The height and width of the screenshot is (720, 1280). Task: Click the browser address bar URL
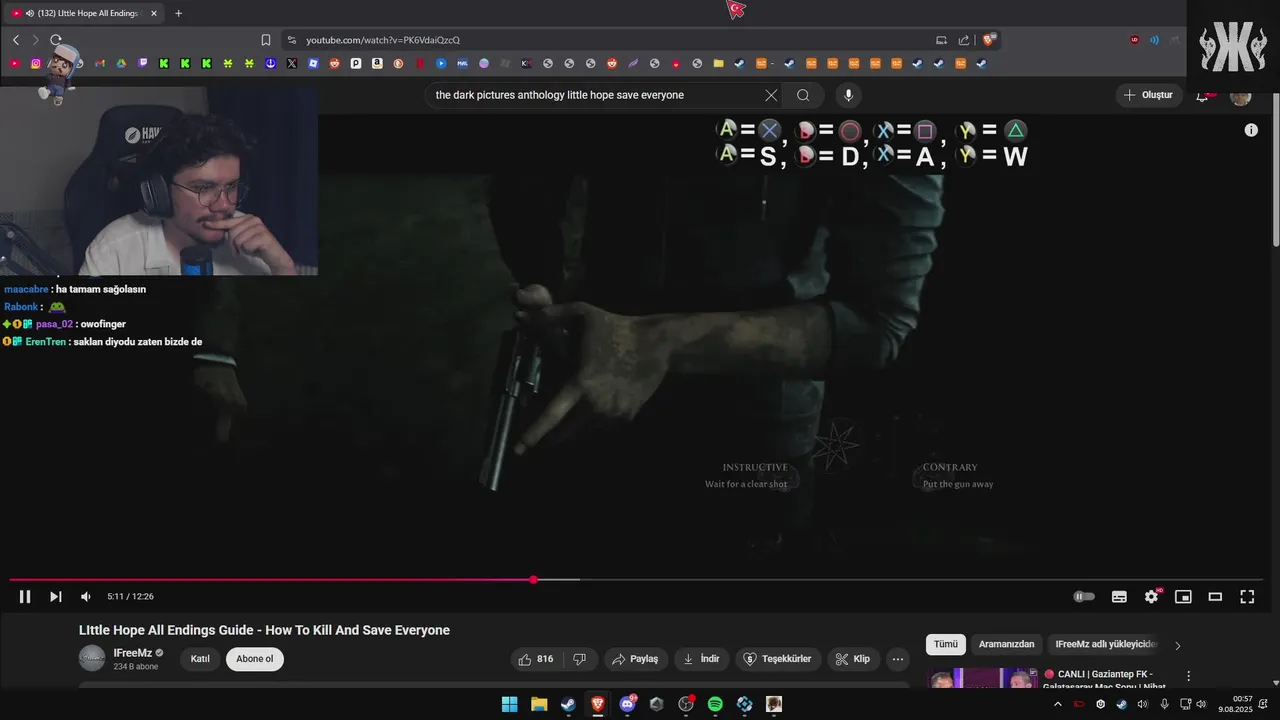[x=383, y=40]
